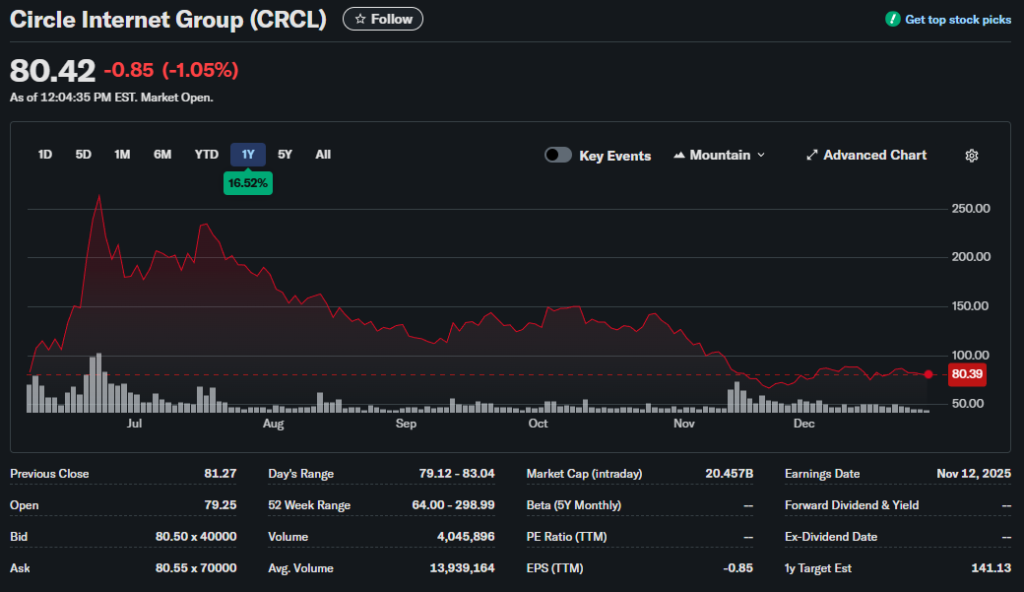
Task: Switch chart to 1M range
Action: (122, 155)
